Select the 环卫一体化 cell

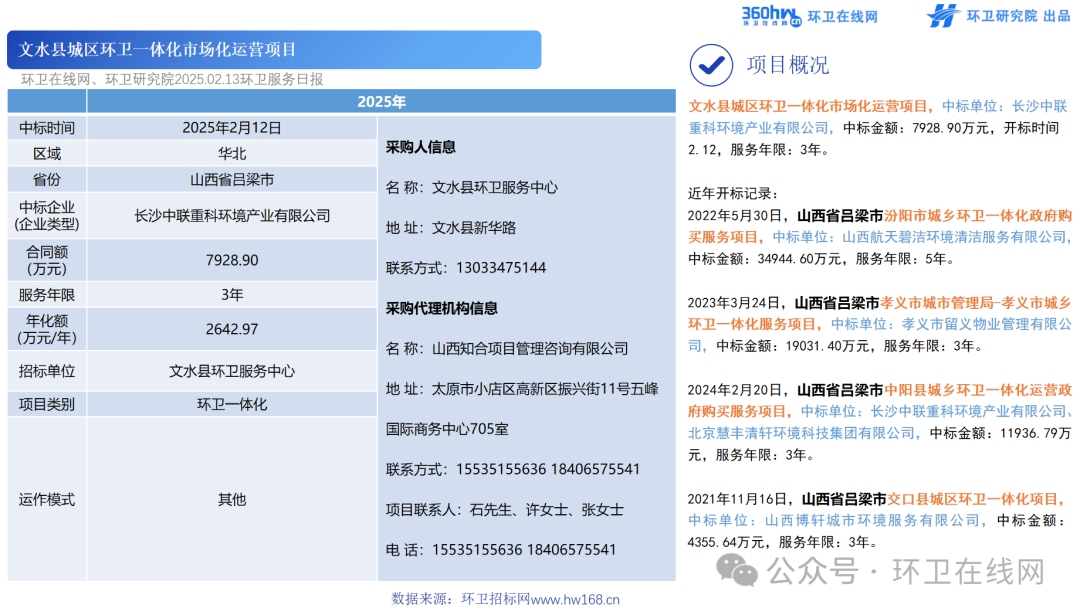(231, 404)
